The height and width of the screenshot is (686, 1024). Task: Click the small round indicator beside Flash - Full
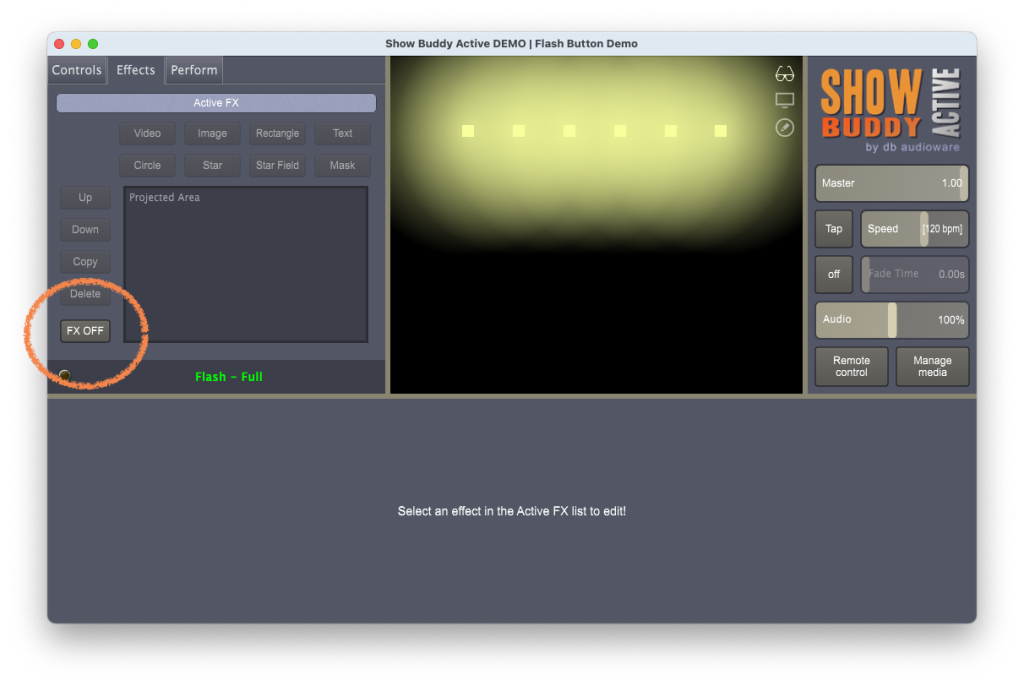[x=65, y=376]
